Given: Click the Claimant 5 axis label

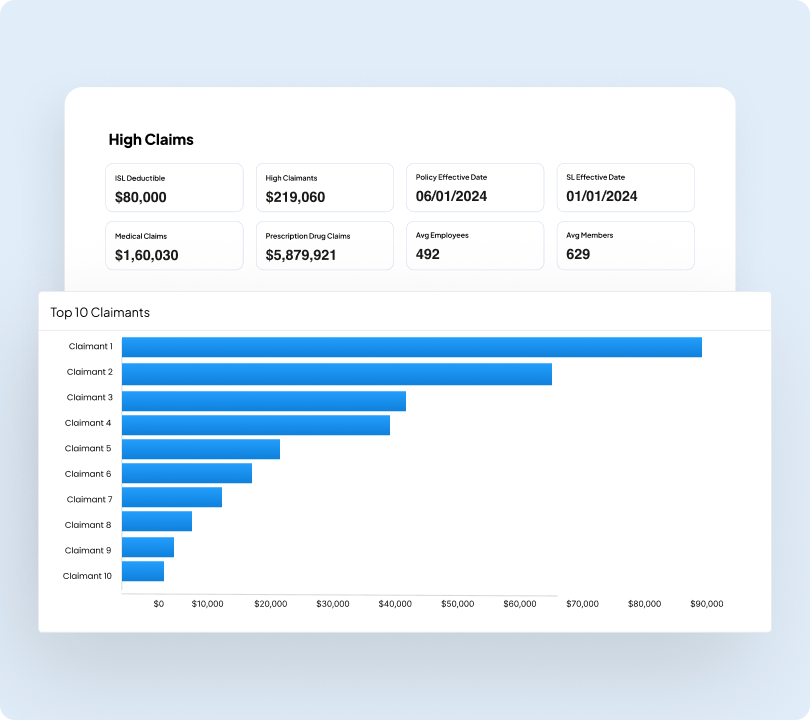Looking at the screenshot, I should pyautogui.click(x=88, y=448).
